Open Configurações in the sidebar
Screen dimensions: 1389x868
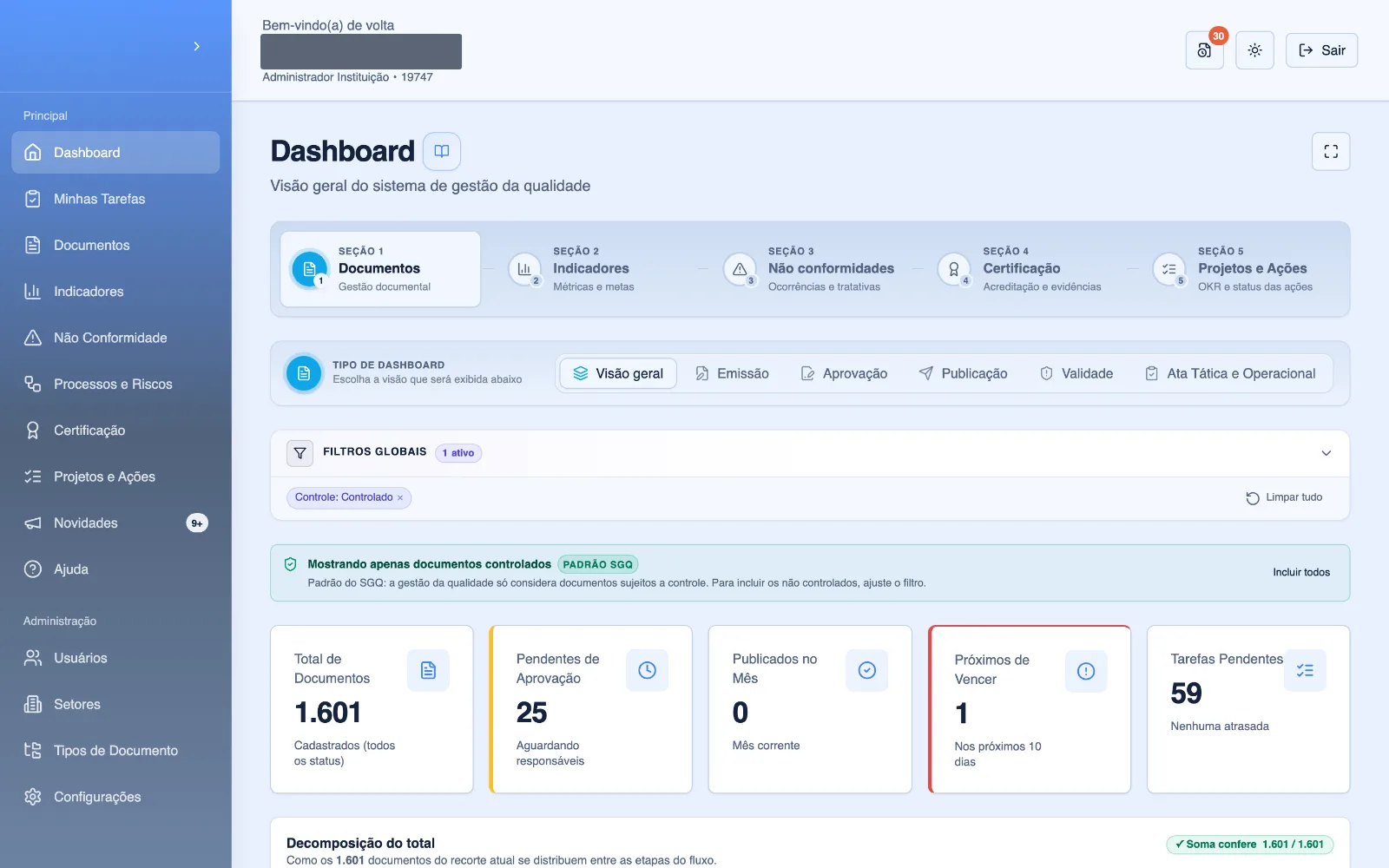coord(115,797)
